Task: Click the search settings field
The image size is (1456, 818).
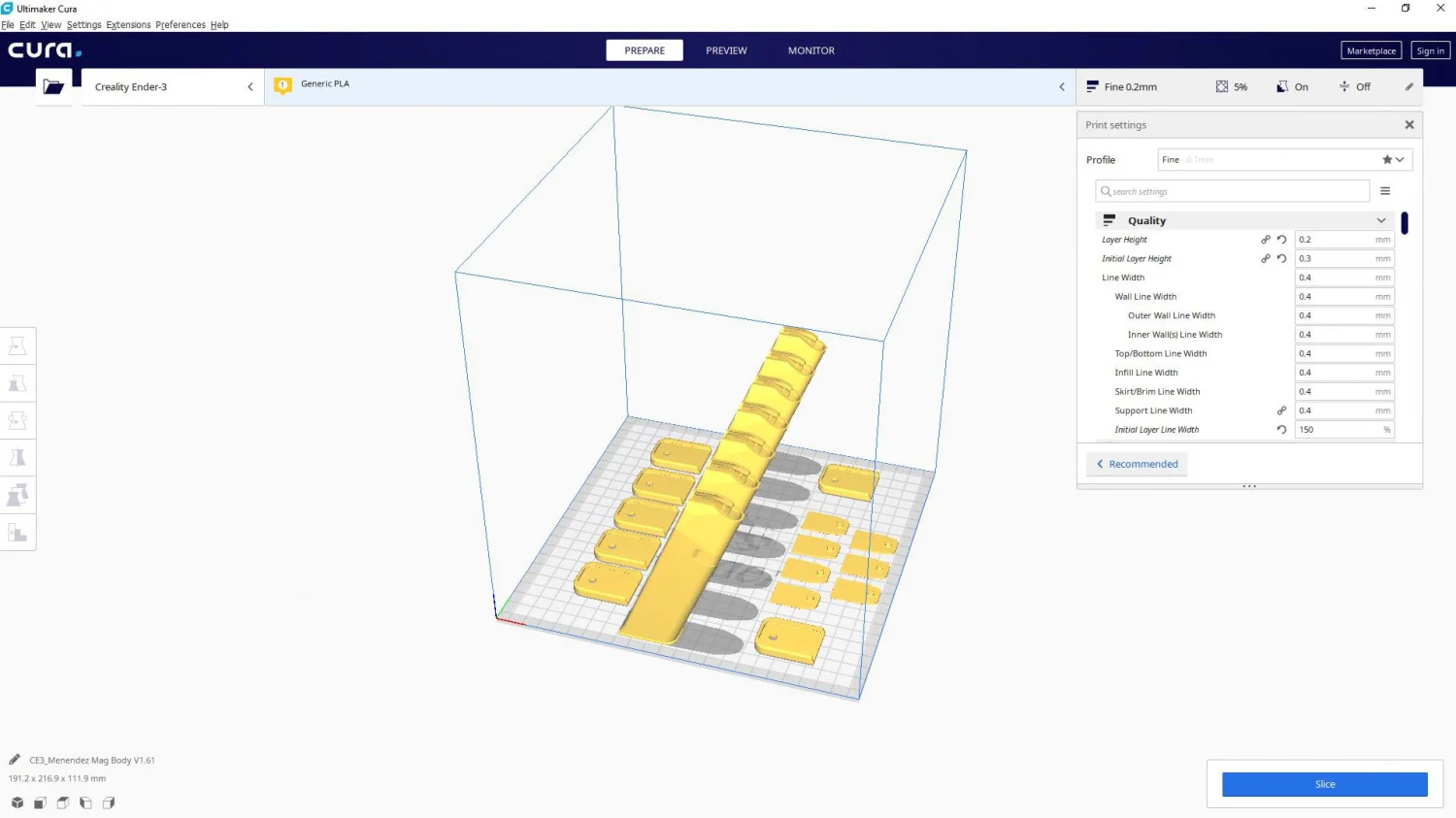Action: (1233, 191)
